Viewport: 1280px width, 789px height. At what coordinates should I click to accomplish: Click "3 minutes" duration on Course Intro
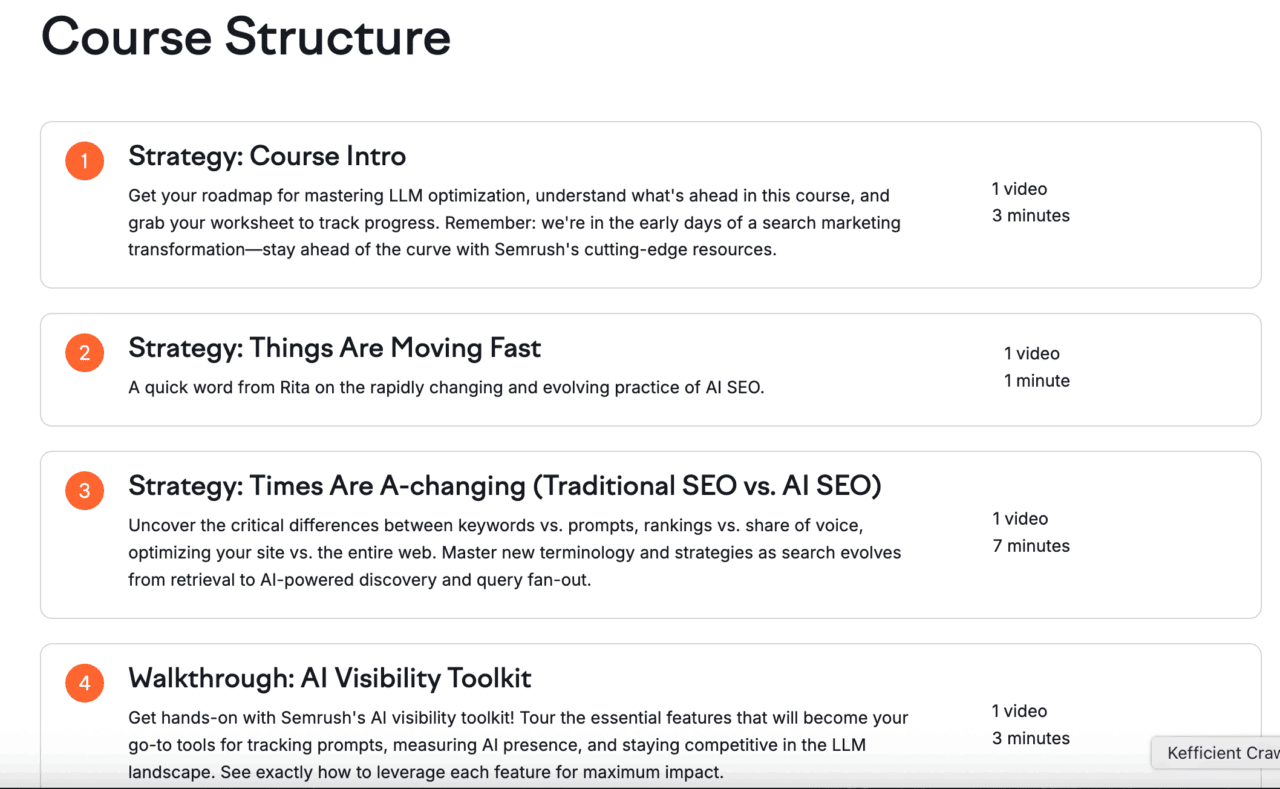(1031, 215)
